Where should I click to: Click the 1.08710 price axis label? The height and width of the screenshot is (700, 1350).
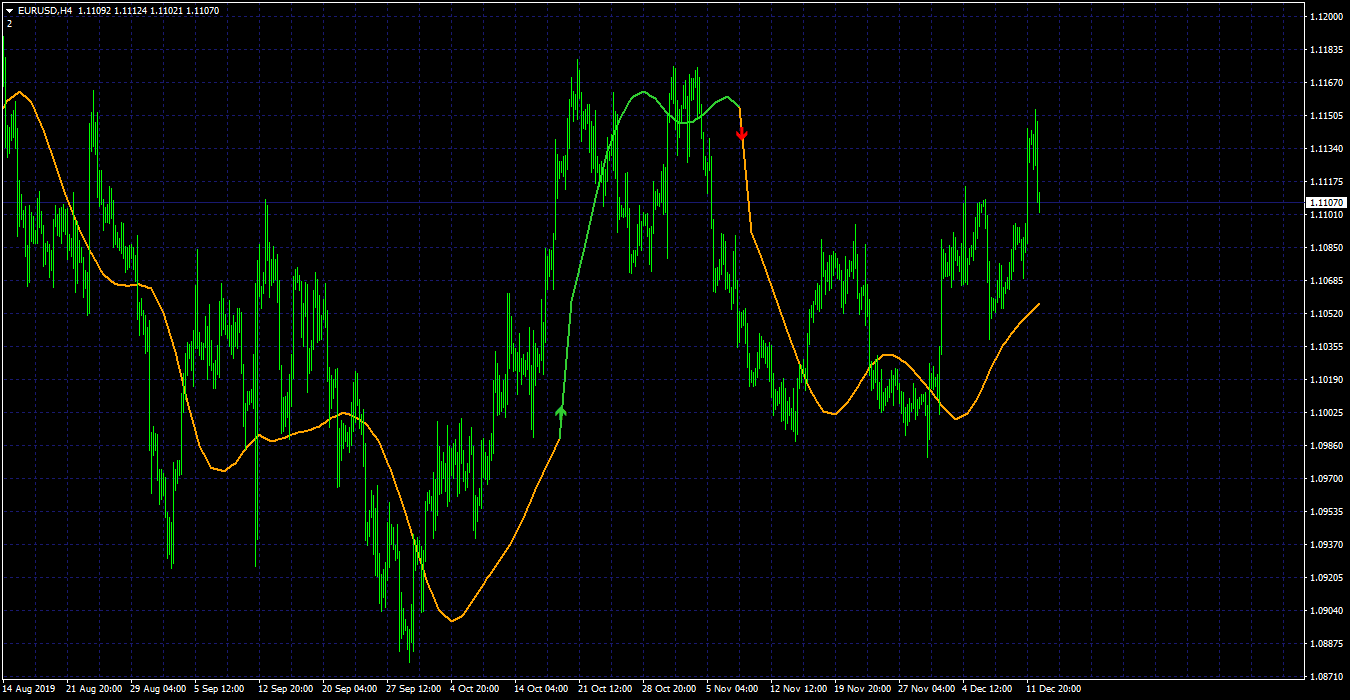[1327, 677]
